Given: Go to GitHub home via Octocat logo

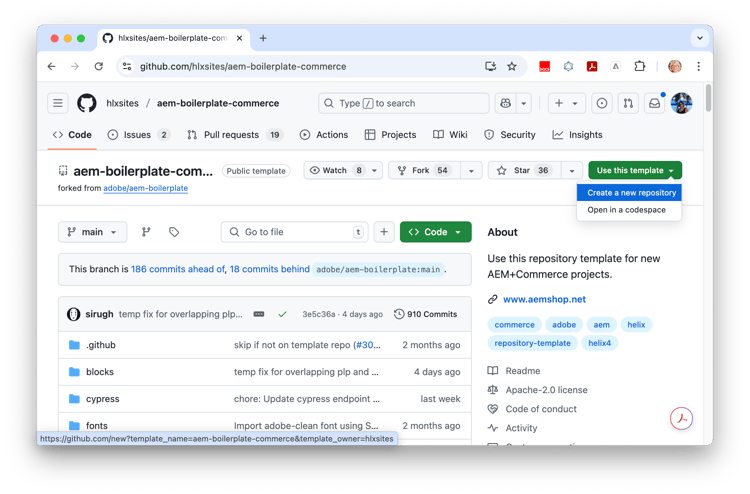Looking at the screenshot, I should (x=87, y=103).
